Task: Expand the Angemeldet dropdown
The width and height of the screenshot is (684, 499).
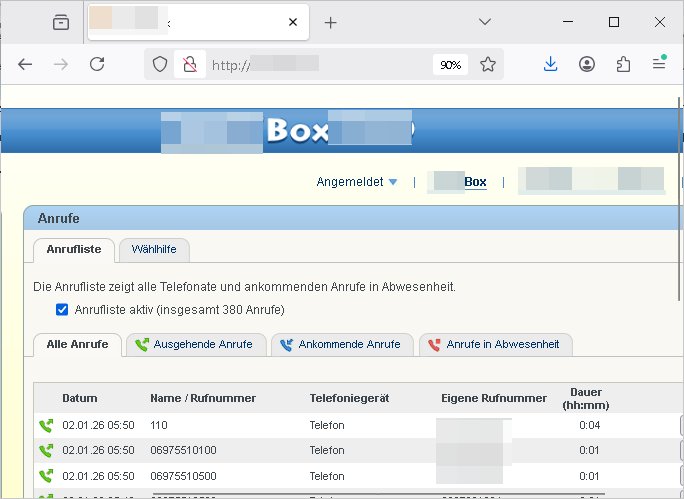Action: coord(357,182)
